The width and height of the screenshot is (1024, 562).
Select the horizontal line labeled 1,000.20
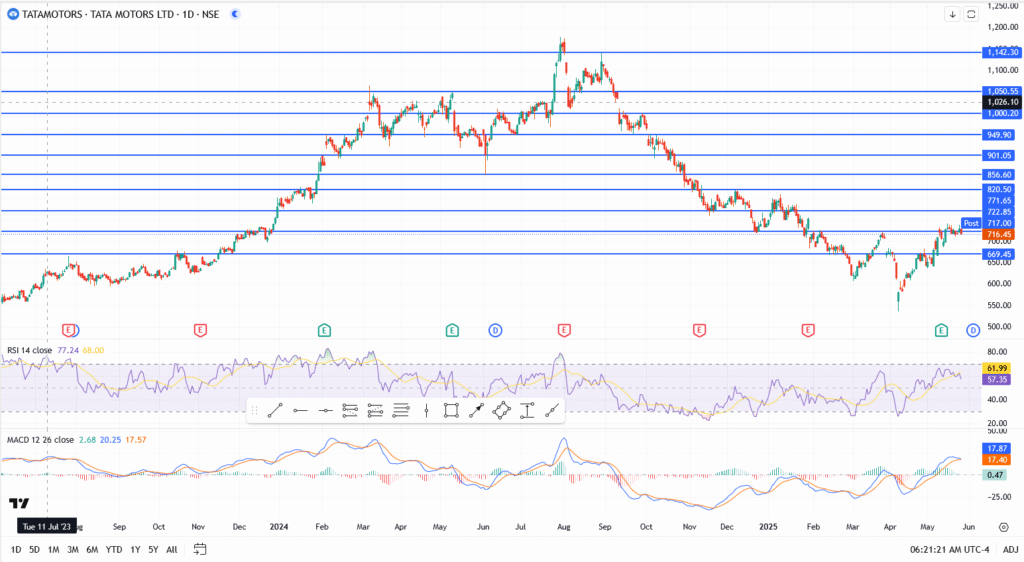click(490, 114)
